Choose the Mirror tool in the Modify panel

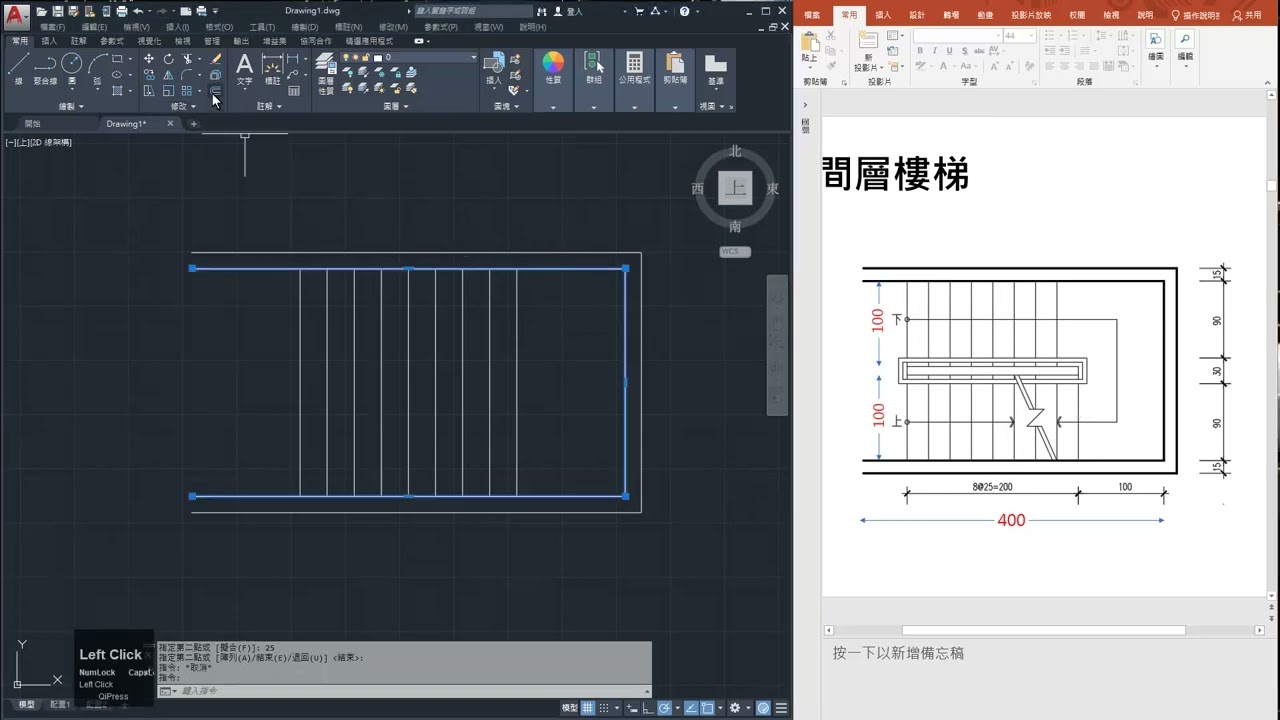(168, 75)
